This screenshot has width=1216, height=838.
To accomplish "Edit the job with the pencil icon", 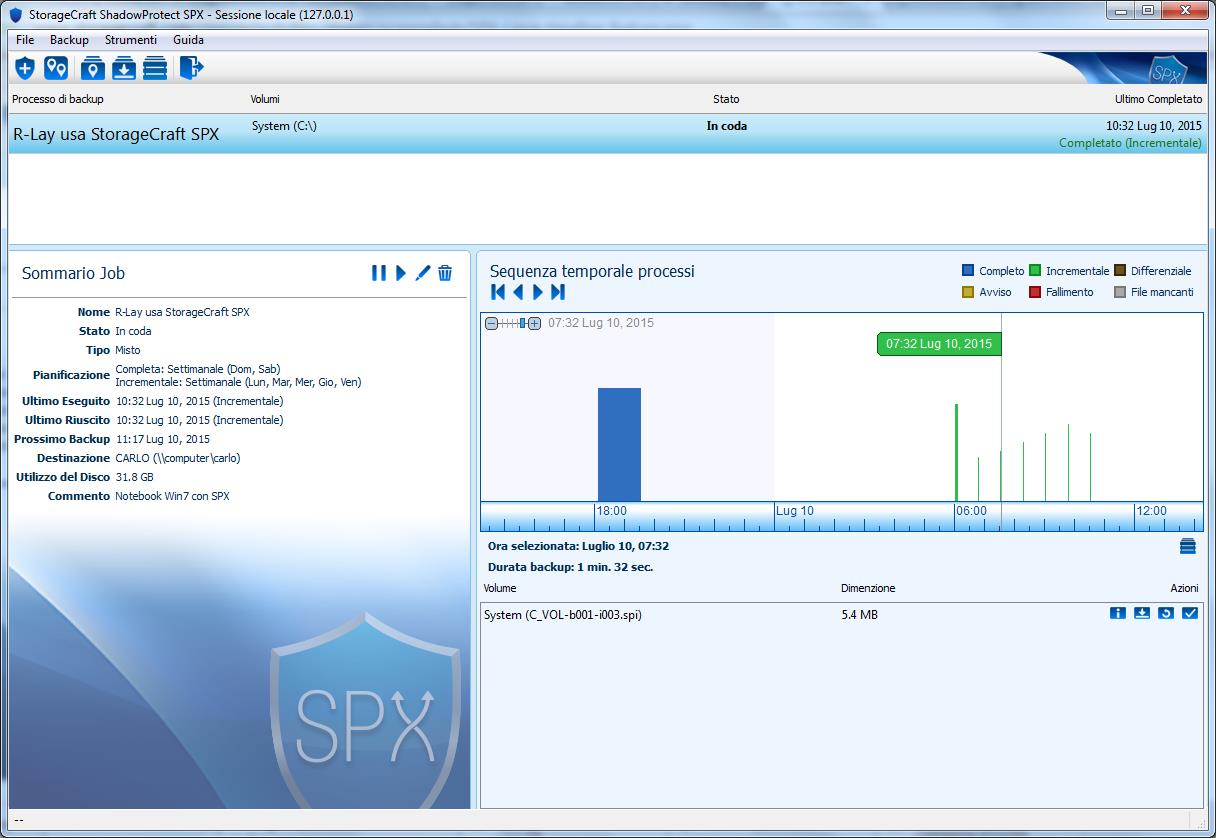I will tap(423, 273).
